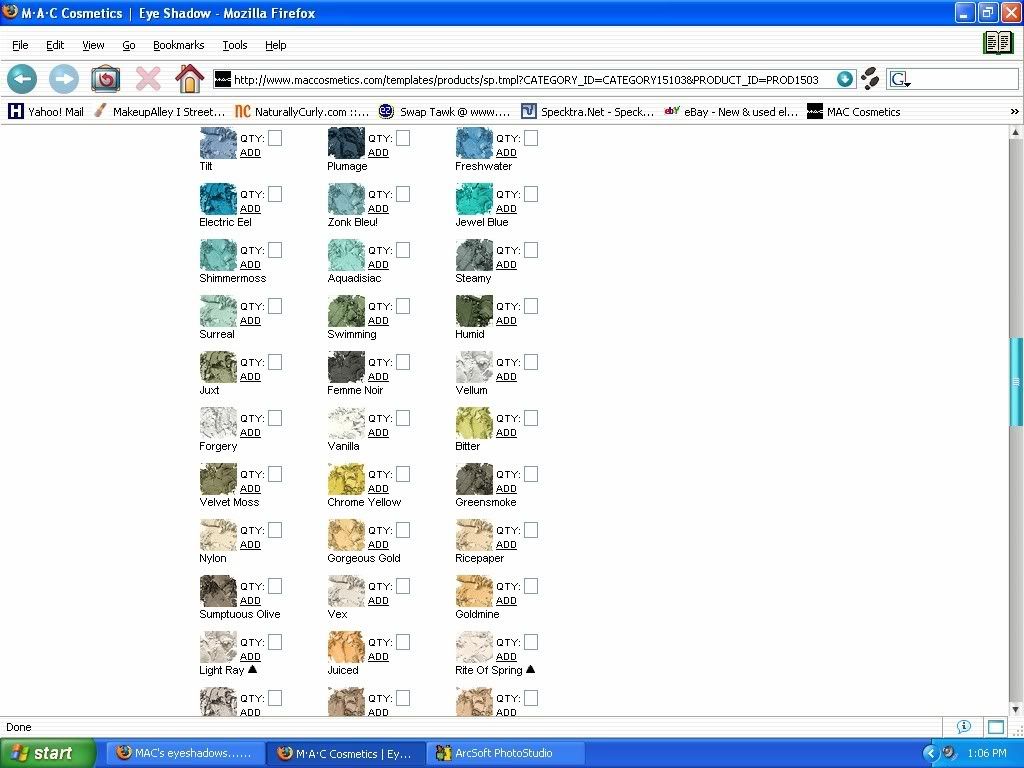Open the View menu
The height and width of the screenshot is (768, 1024).
click(x=93, y=45)
